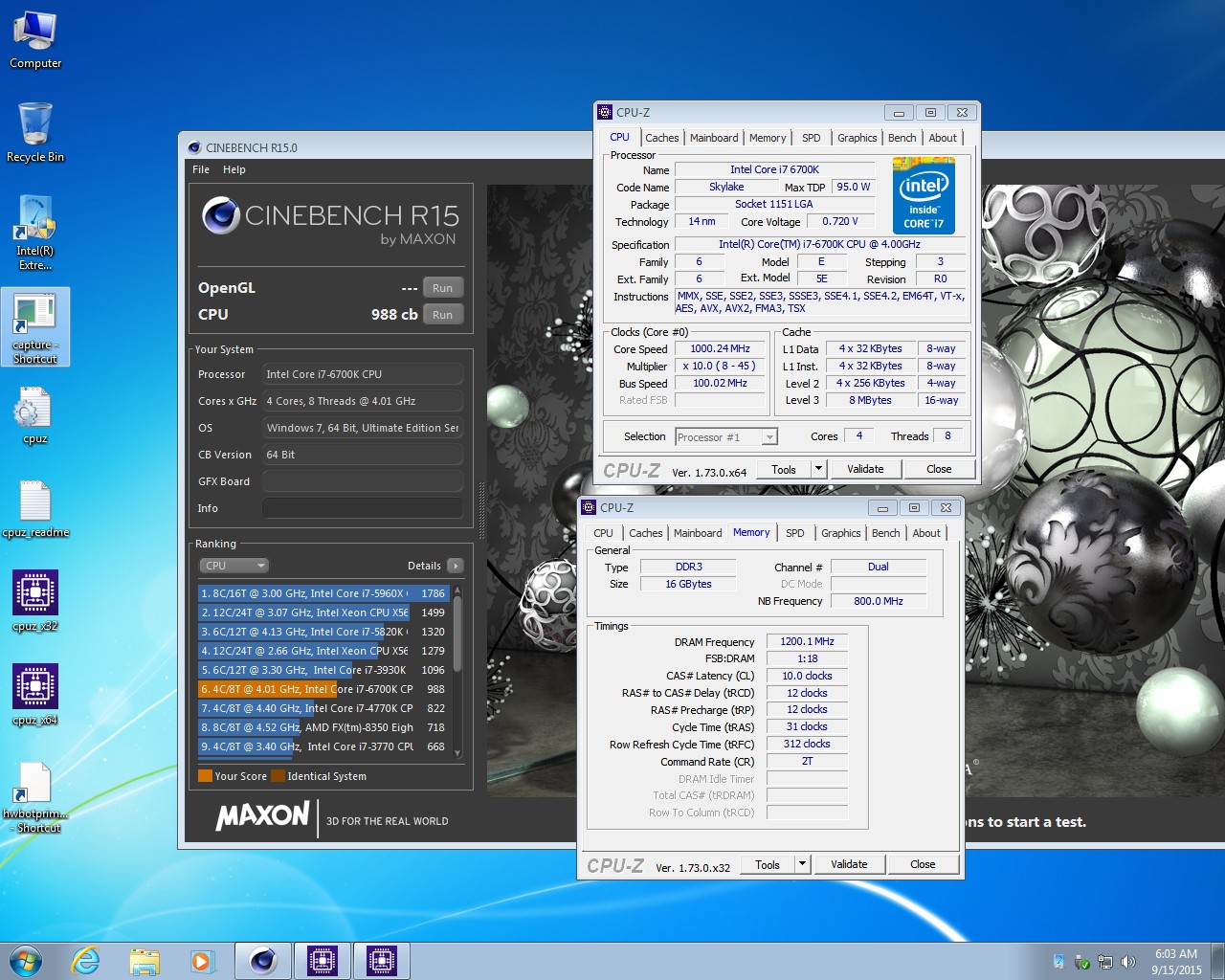Select the cpuz_x32 desktop icon
Screen dimensions: 1225x980
click(35, 601)
